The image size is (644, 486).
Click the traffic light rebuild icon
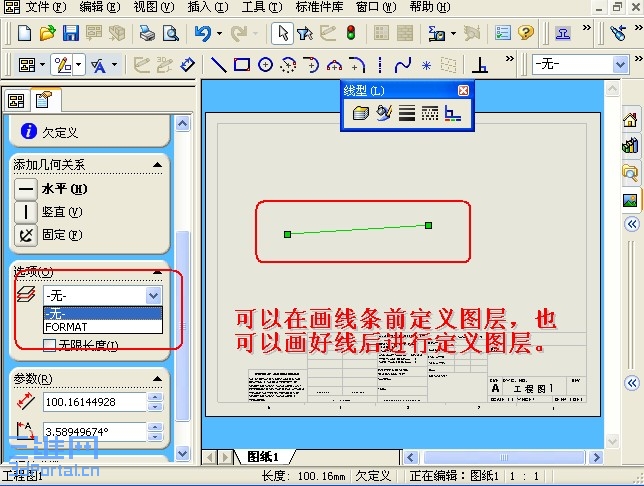point(351,34)
